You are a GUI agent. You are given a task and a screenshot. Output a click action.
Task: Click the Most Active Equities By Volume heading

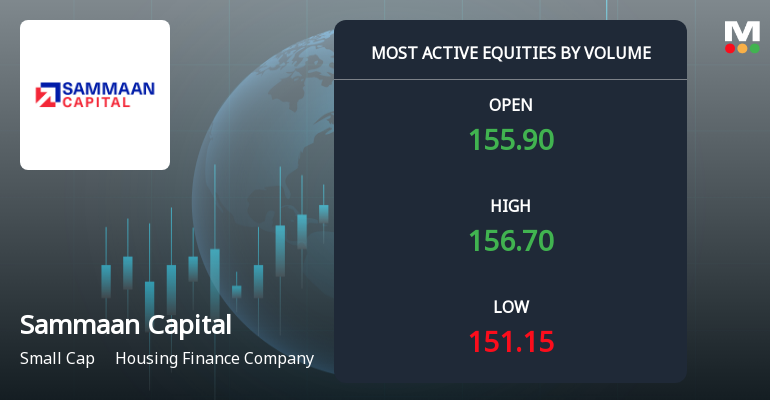[511, 53]
